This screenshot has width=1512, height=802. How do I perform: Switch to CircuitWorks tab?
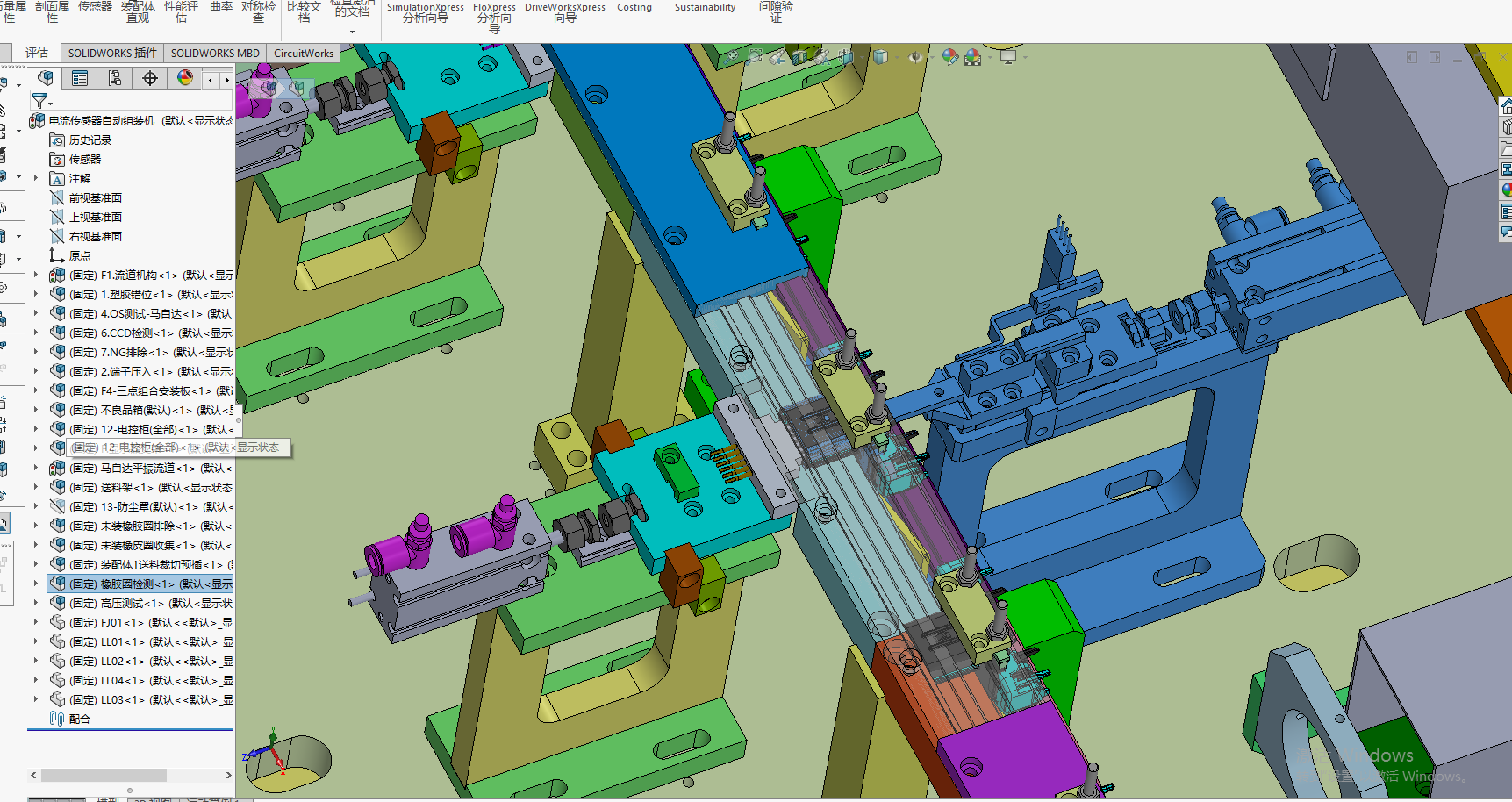pyautogui.click(x=304, y=53)
